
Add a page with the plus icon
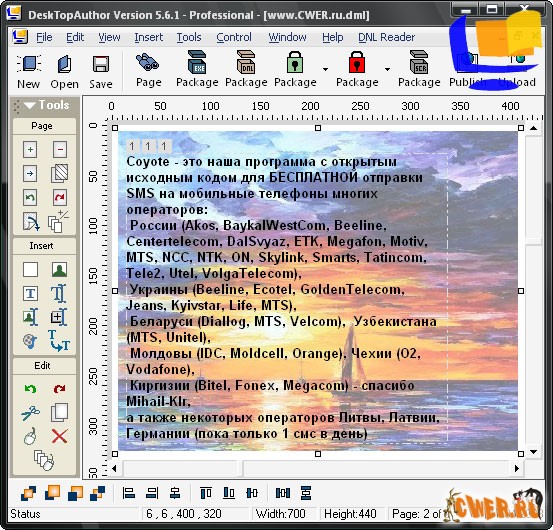pyautogui.click(x=30, y=150)
